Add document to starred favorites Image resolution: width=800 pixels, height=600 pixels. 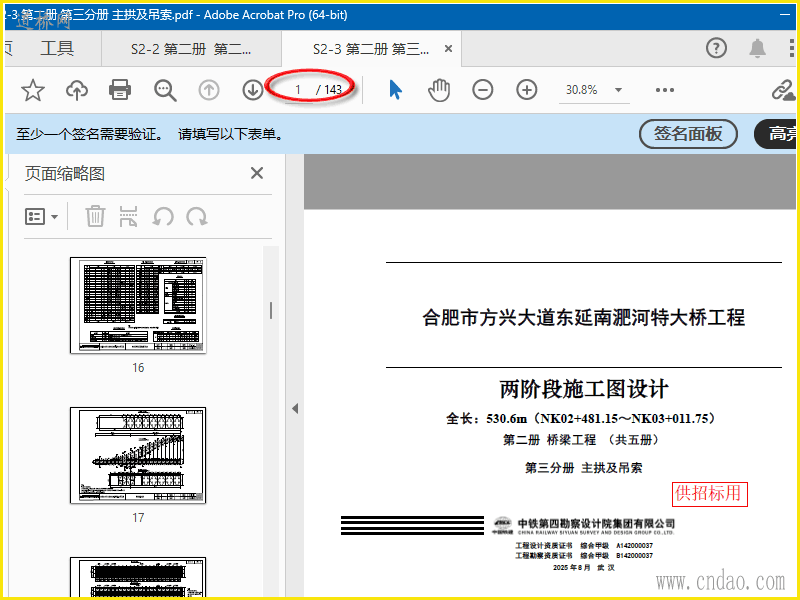[x=33, y=90]
